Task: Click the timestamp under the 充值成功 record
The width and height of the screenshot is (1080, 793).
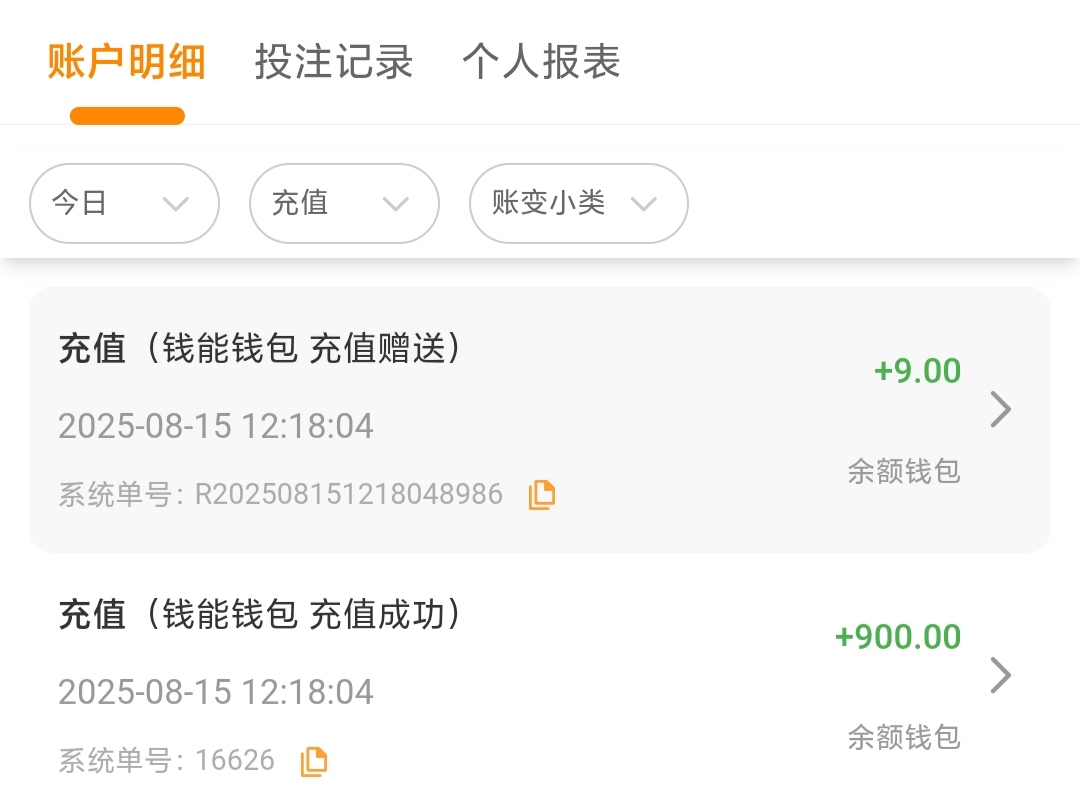Action: tap(216, 692)
